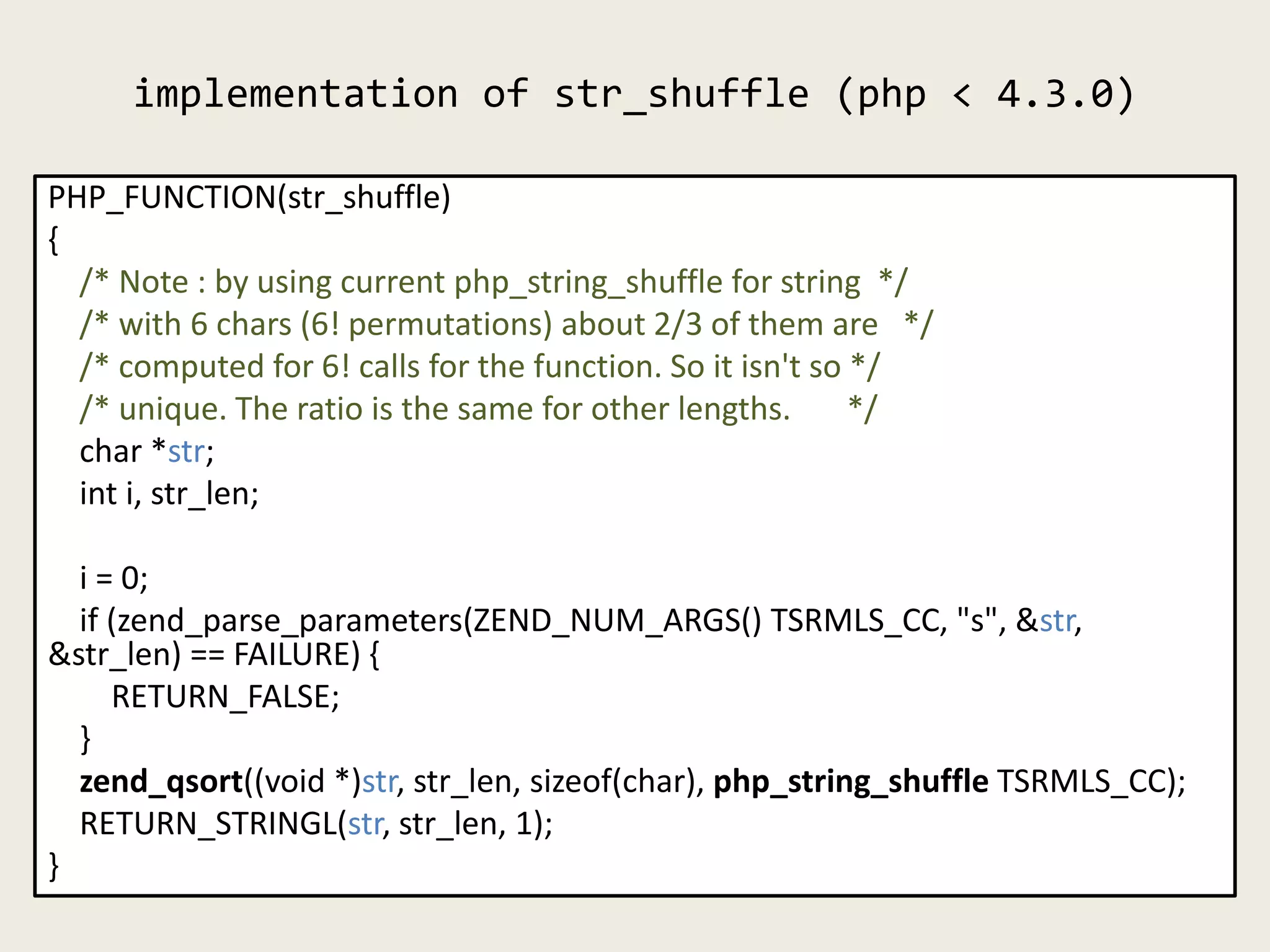Click the final closing brace of the function

pos(54,866)
